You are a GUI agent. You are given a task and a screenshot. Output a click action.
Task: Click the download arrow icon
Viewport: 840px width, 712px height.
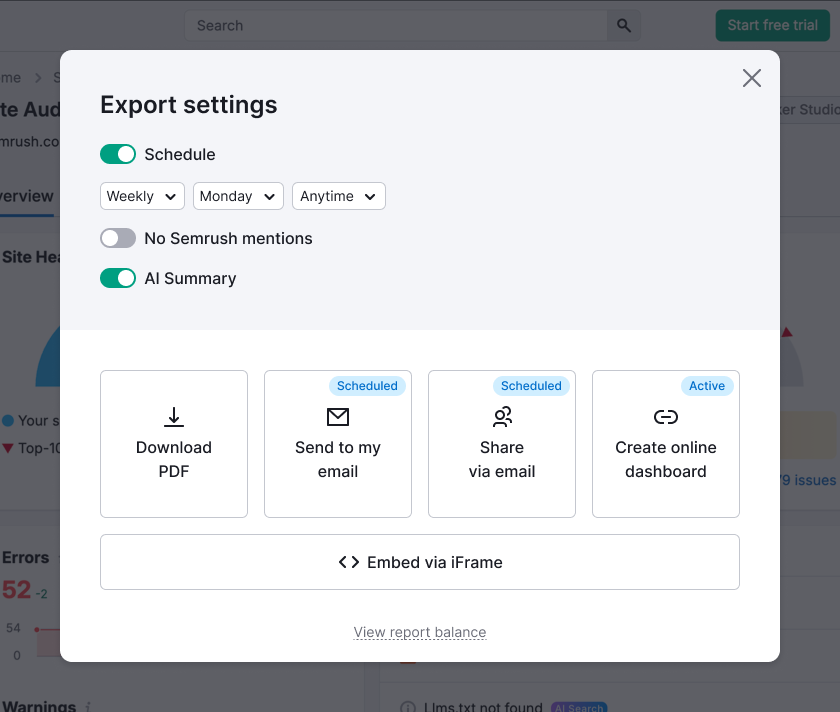tap(174, 417)
